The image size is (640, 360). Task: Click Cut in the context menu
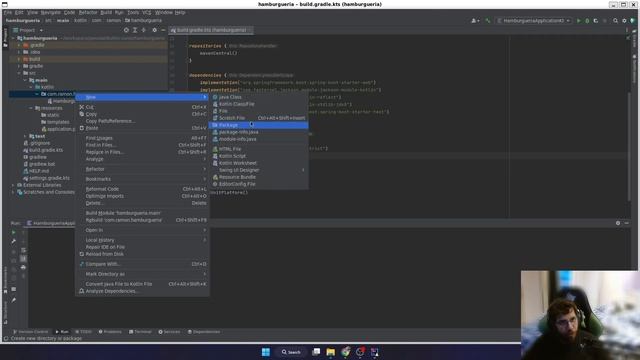point(142,107)
